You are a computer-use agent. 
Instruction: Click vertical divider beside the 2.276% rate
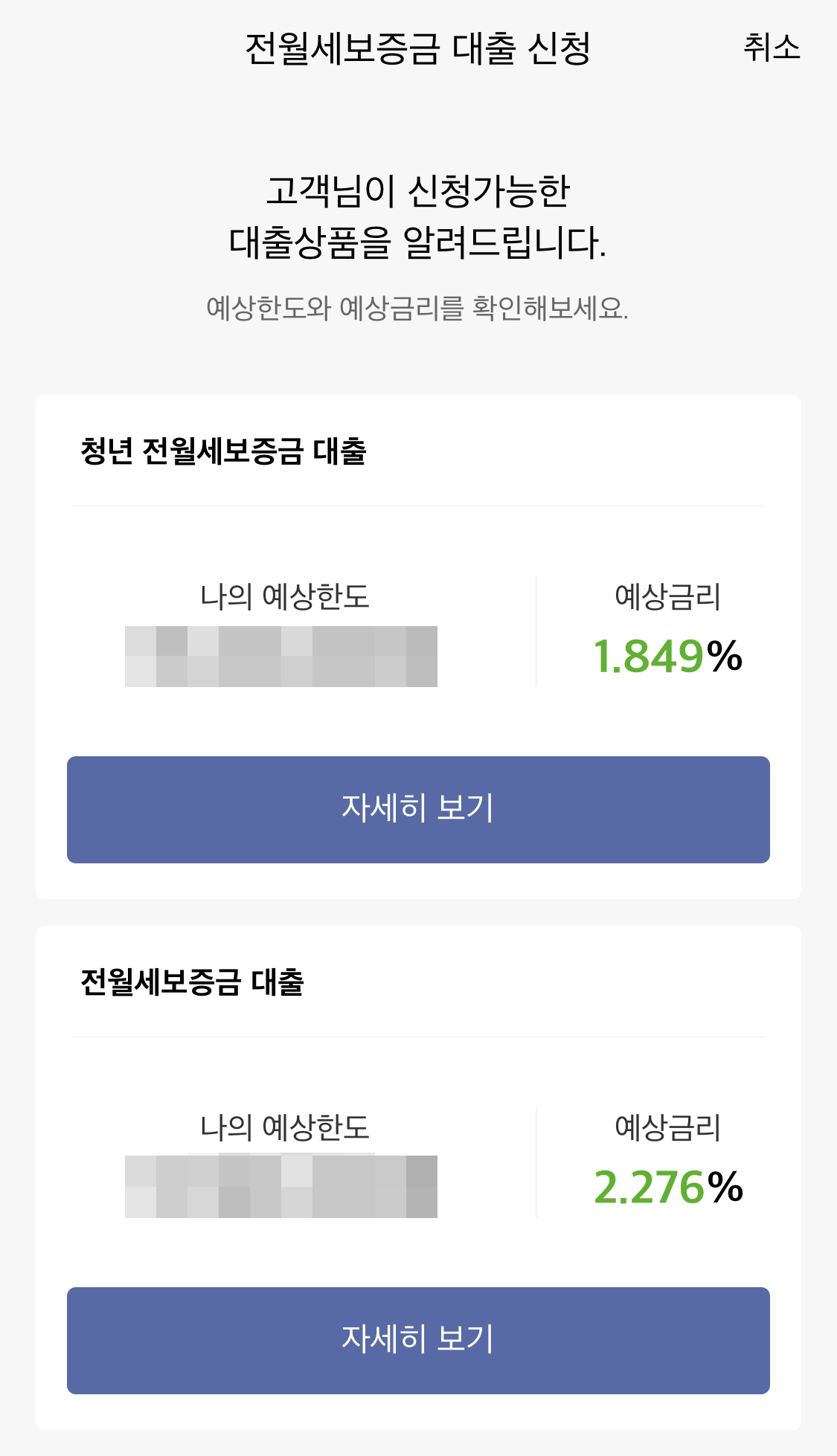(x=536, y=1162)
